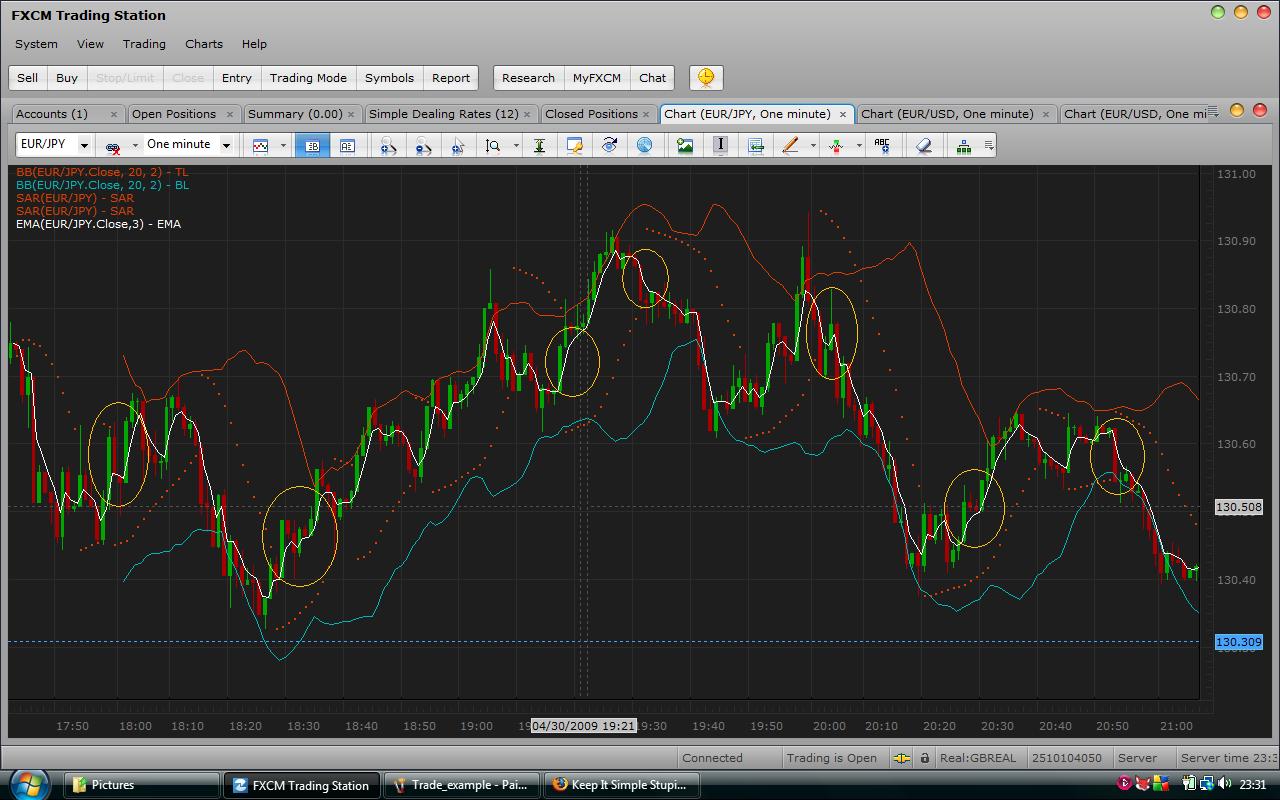Click the speaker volume tray icon
The width and height of the screenshot is (1280, 800).
1225,784
